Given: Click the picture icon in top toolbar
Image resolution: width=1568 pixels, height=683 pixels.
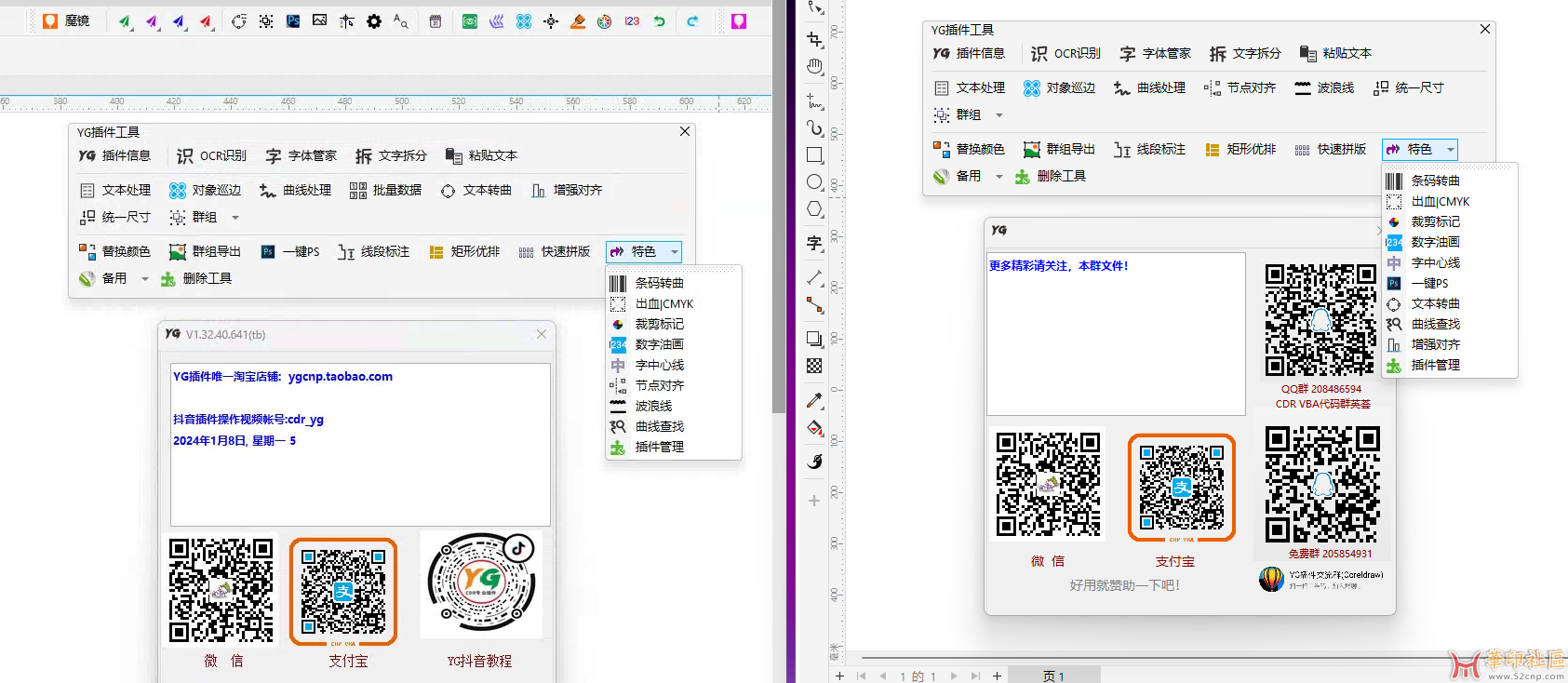Looking at the screenshot, I should [x=319, y=20].
